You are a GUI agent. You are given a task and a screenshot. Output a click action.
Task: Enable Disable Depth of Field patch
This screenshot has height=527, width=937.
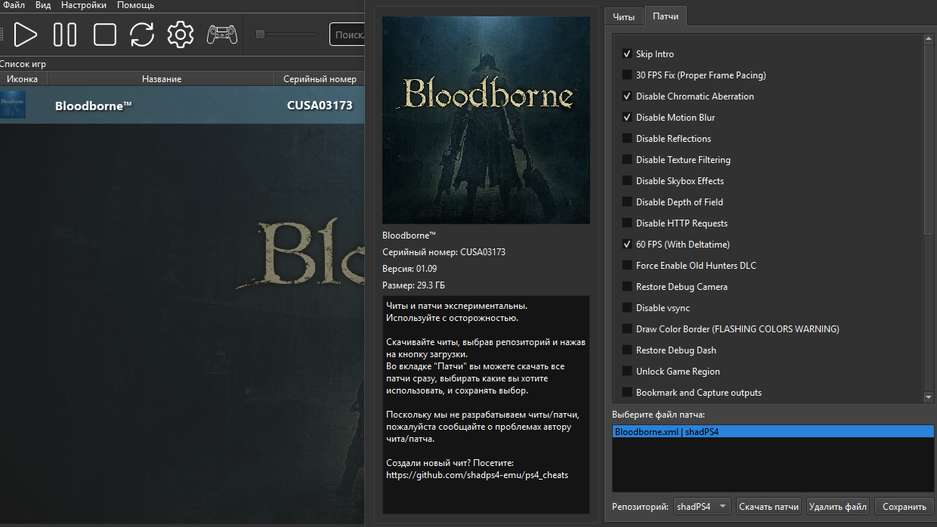[627, 202]
